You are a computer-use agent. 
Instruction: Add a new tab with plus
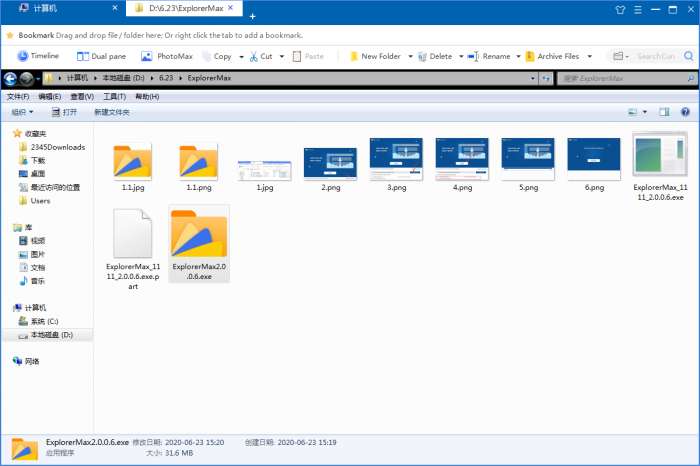[252, 17]
